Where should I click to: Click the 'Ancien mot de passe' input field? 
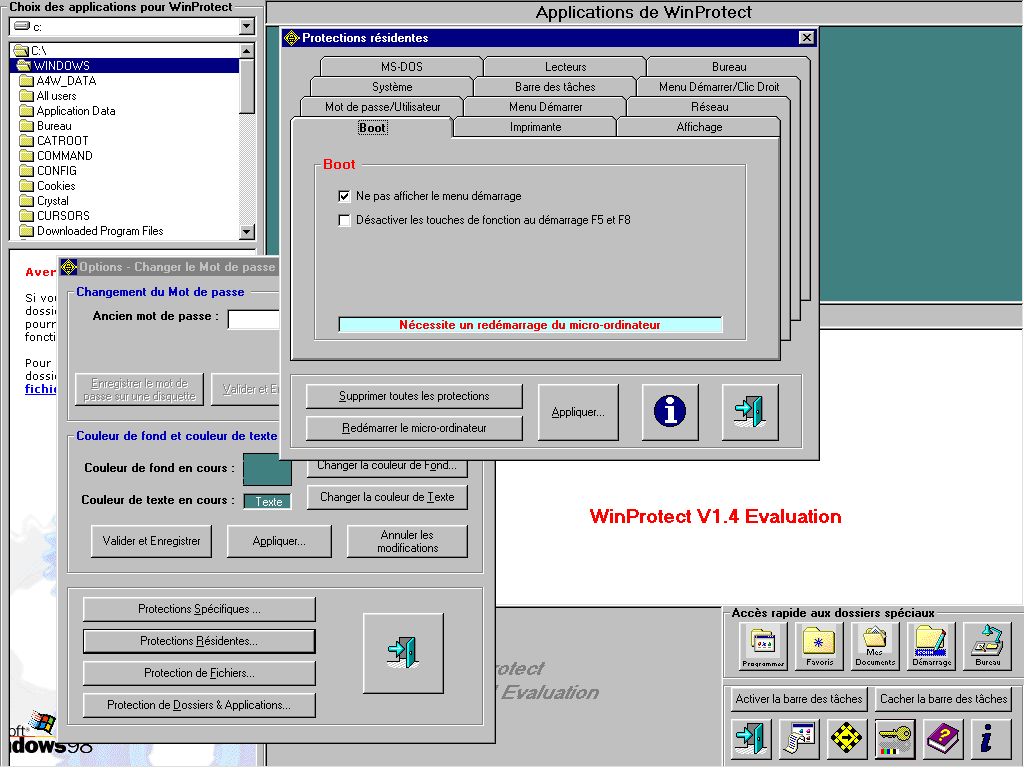(253, 319)
